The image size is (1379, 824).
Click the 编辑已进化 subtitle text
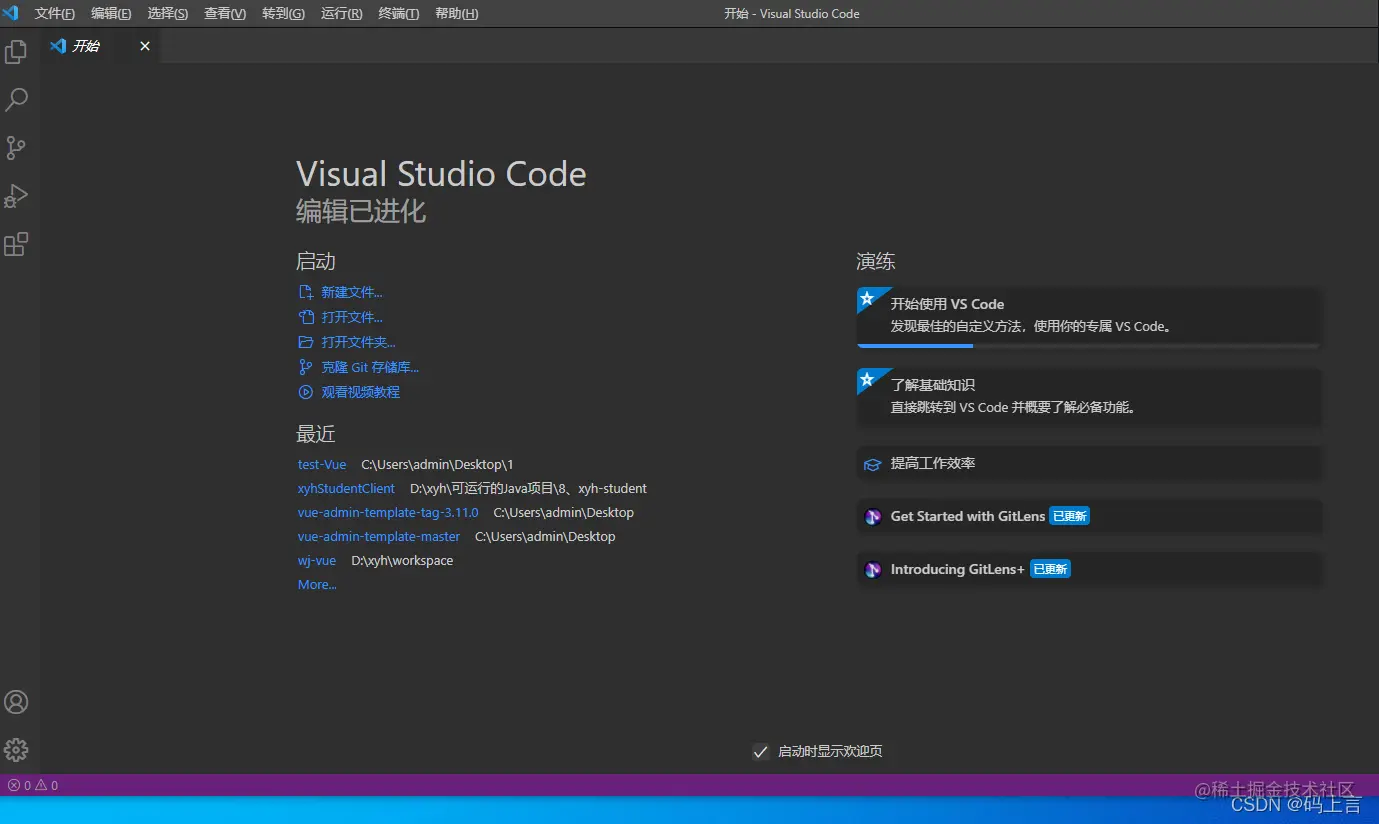(361, 211)
